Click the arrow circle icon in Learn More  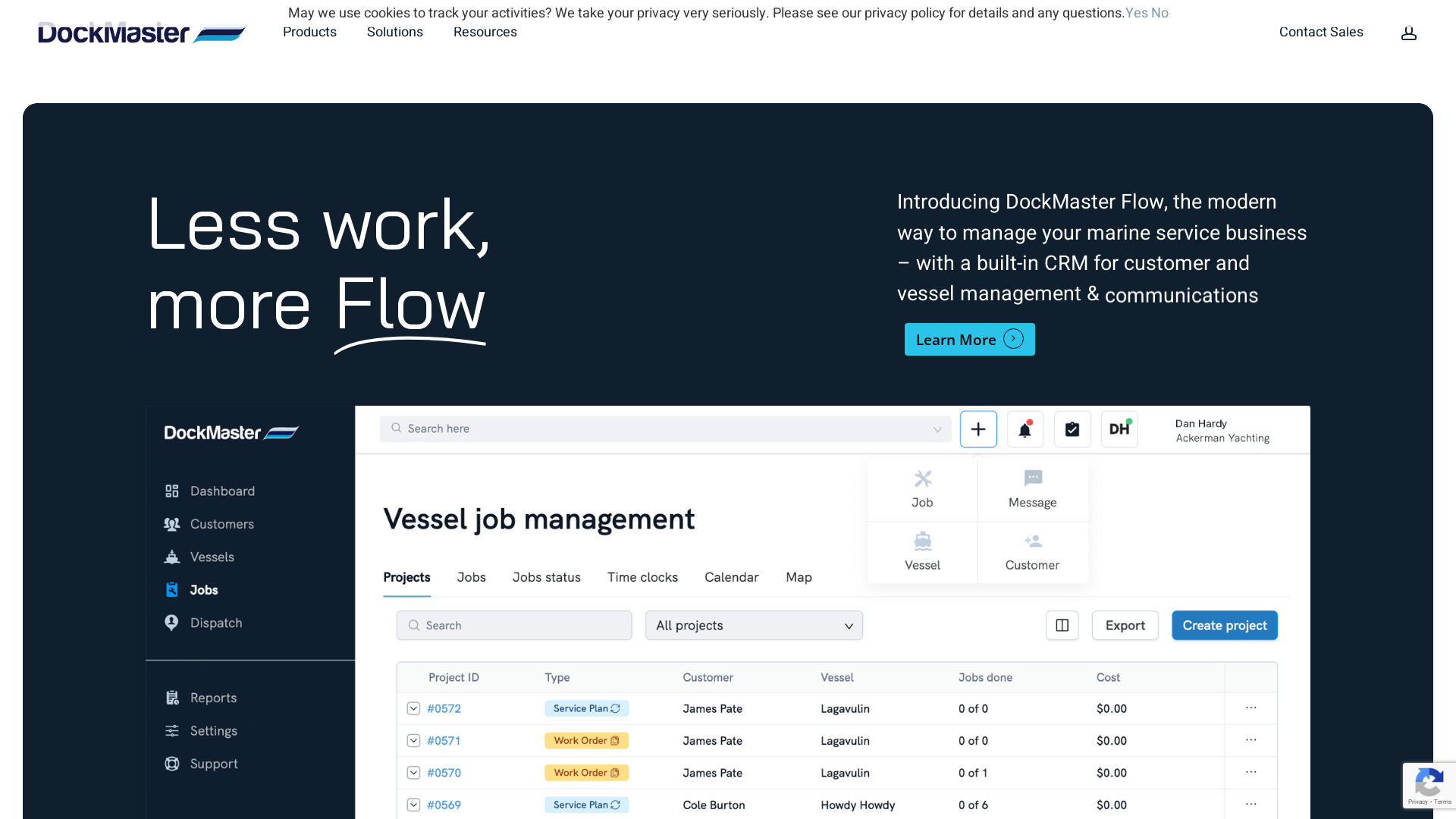(1013, 339)
